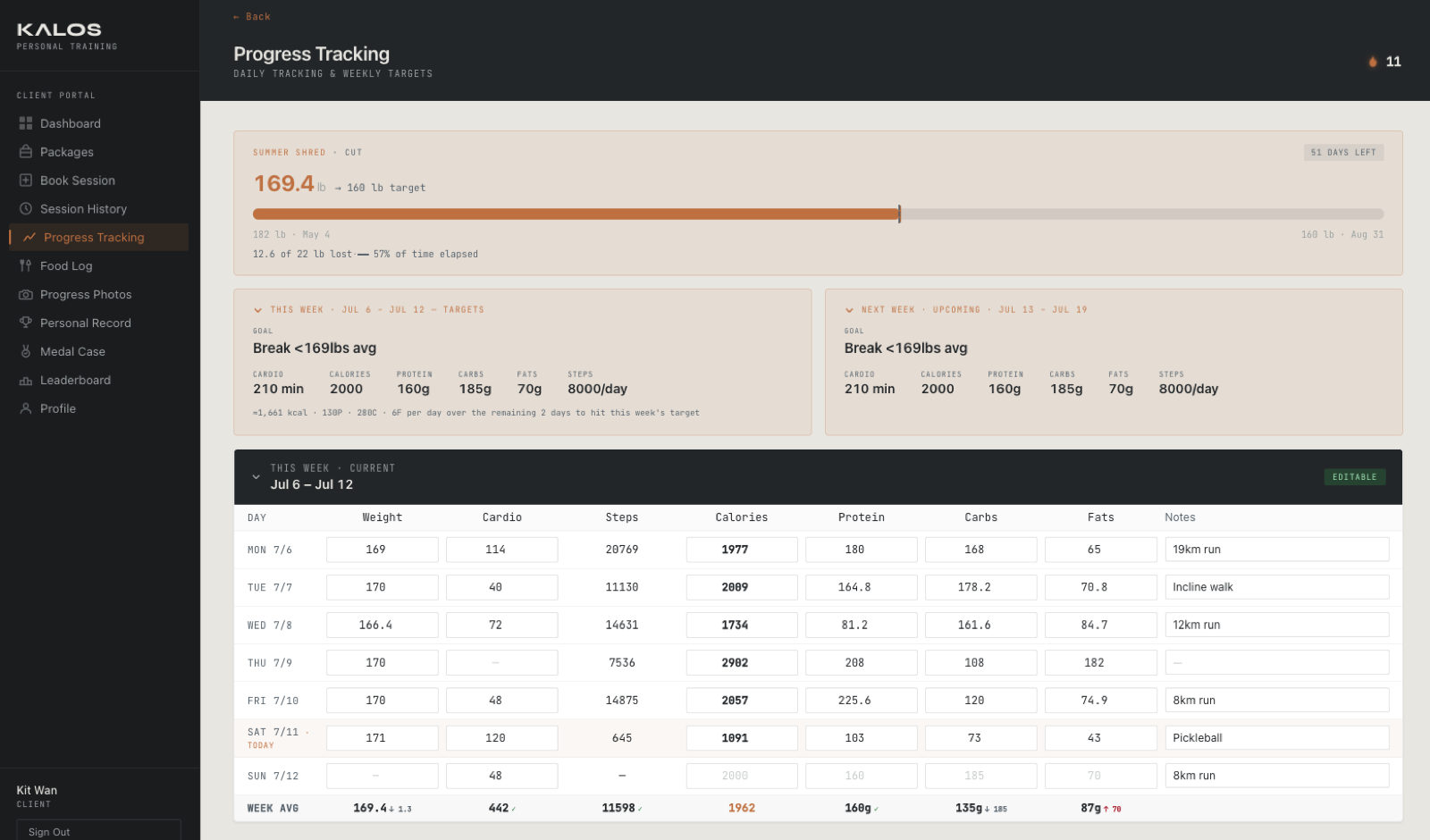Open the Food Log page
Image resolution: width=1430 pixels, height=840 pixels.
point(99,266)
